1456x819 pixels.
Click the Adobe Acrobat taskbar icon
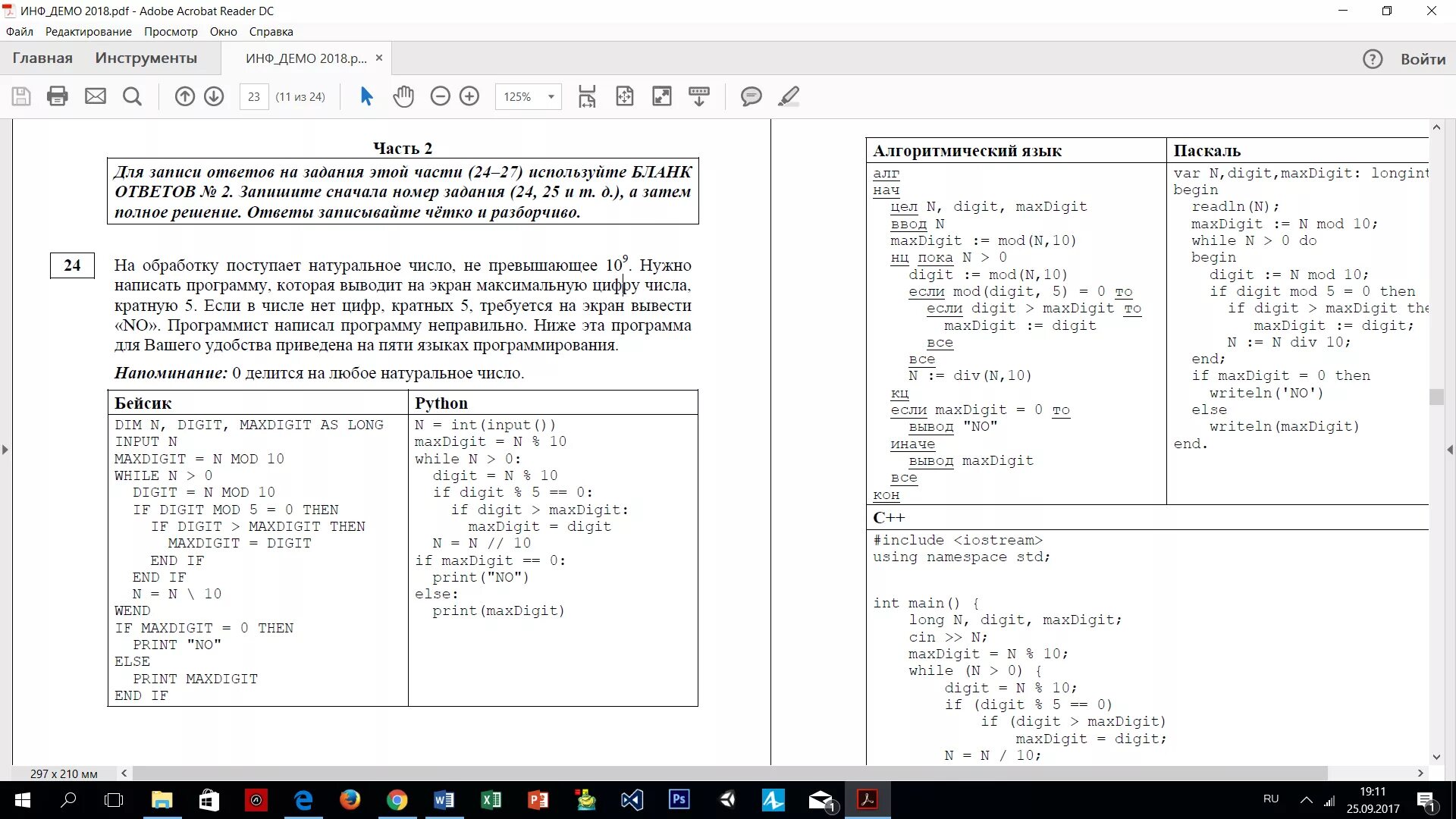867,799
